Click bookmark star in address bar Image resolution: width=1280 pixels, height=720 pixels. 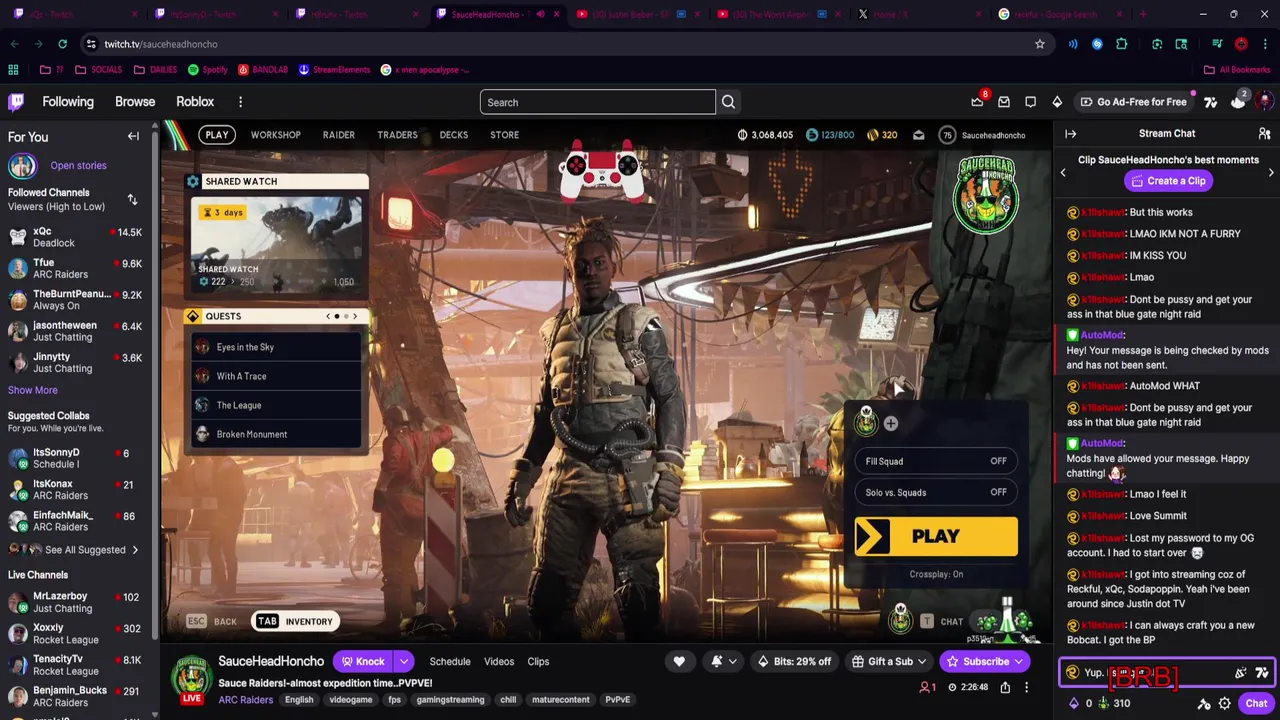(1040, 44)
